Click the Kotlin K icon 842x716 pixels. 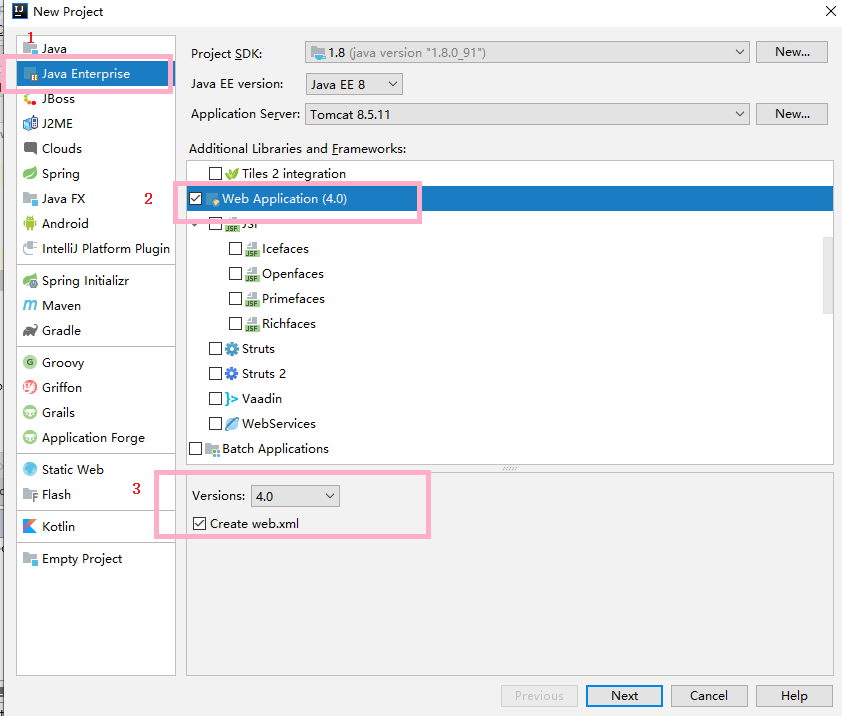pos(30,526)
